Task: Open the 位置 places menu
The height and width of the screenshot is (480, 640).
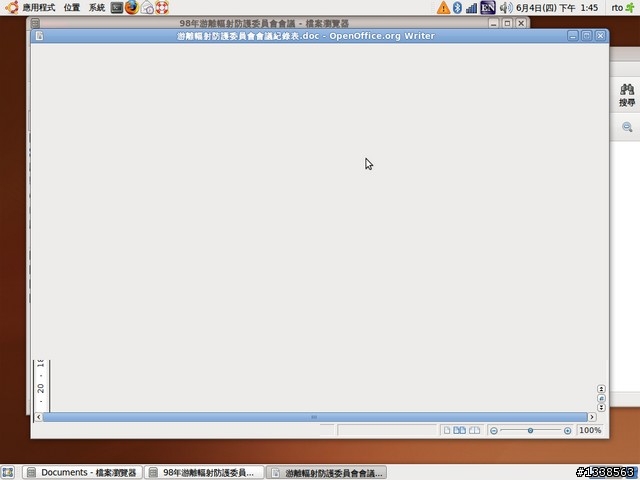Action: point(72,7)
